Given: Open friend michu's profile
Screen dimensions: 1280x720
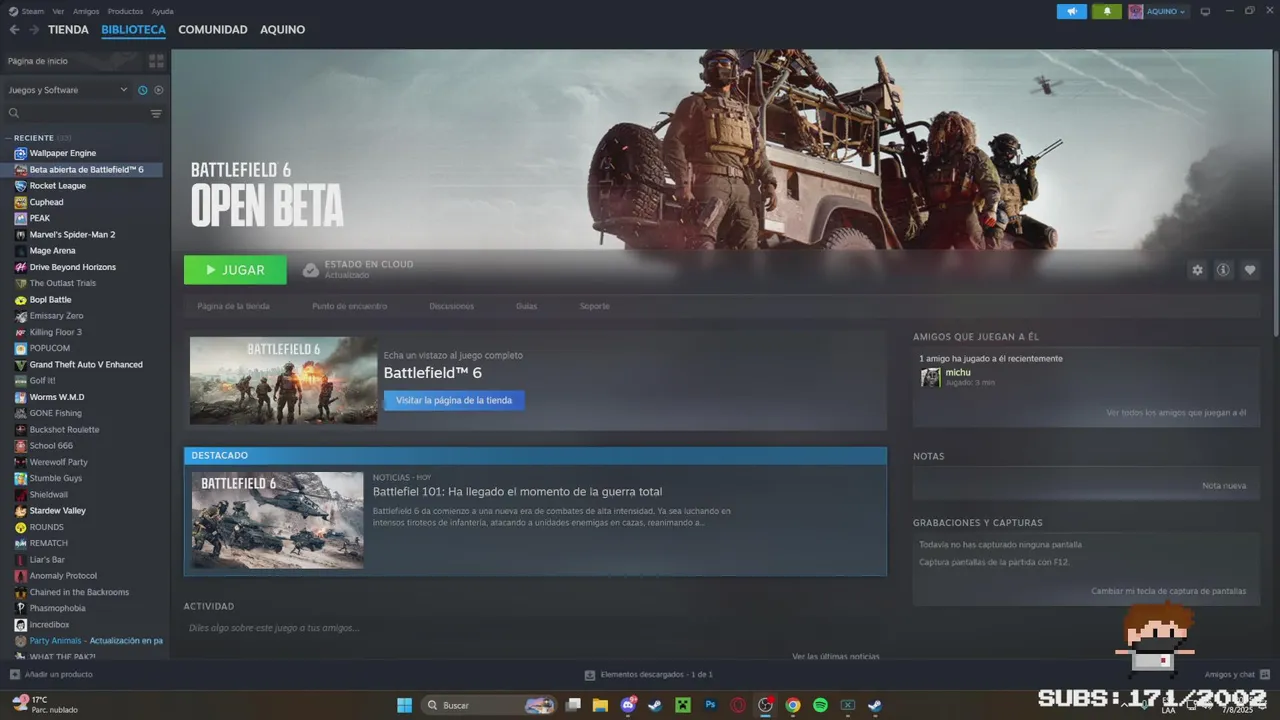Looking at the screenshot, I should point(957,373).
